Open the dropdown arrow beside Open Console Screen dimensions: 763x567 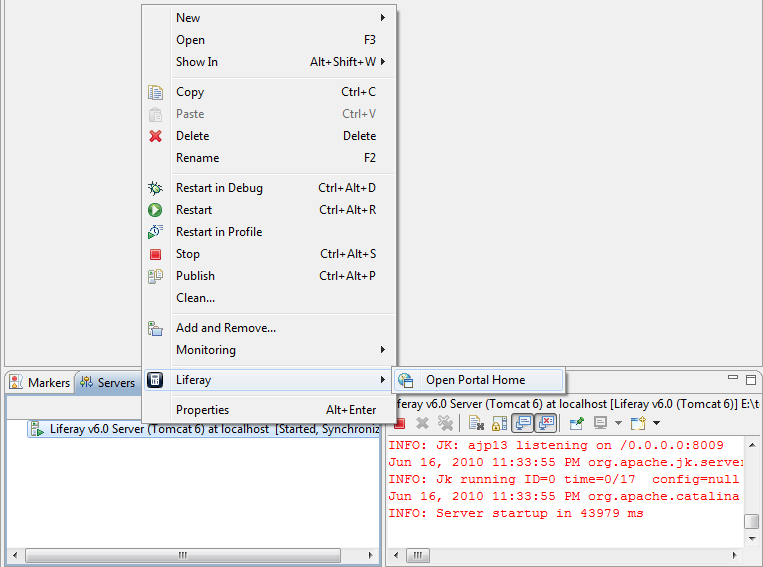point(656,423)
